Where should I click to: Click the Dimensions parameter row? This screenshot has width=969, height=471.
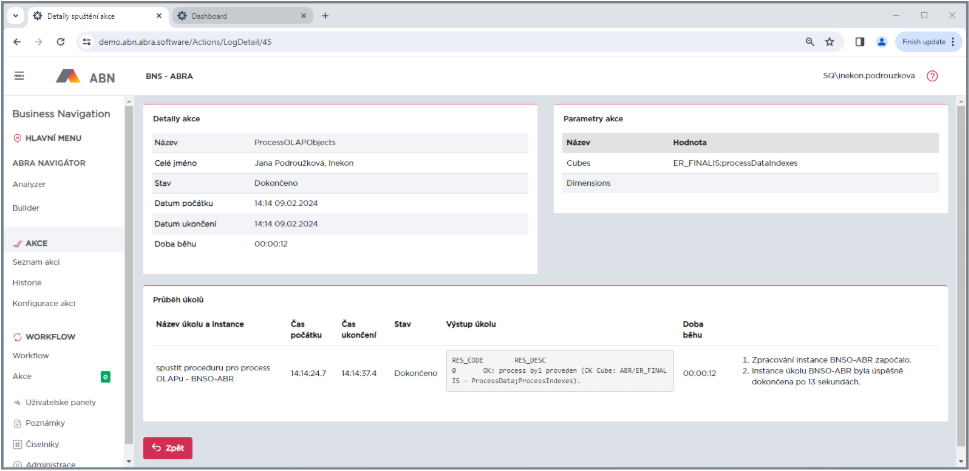pos(750,183)
